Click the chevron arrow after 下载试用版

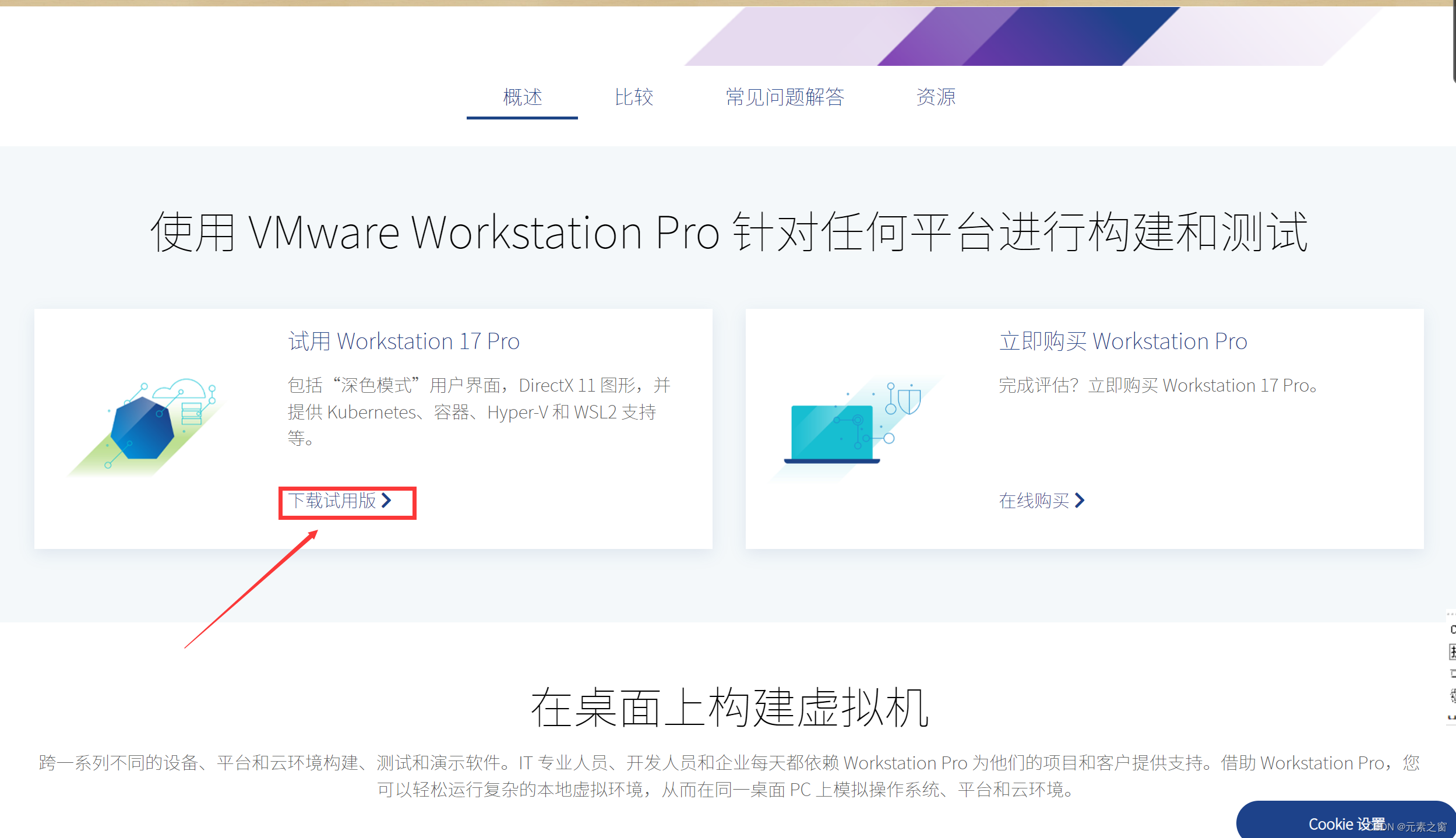386,500
